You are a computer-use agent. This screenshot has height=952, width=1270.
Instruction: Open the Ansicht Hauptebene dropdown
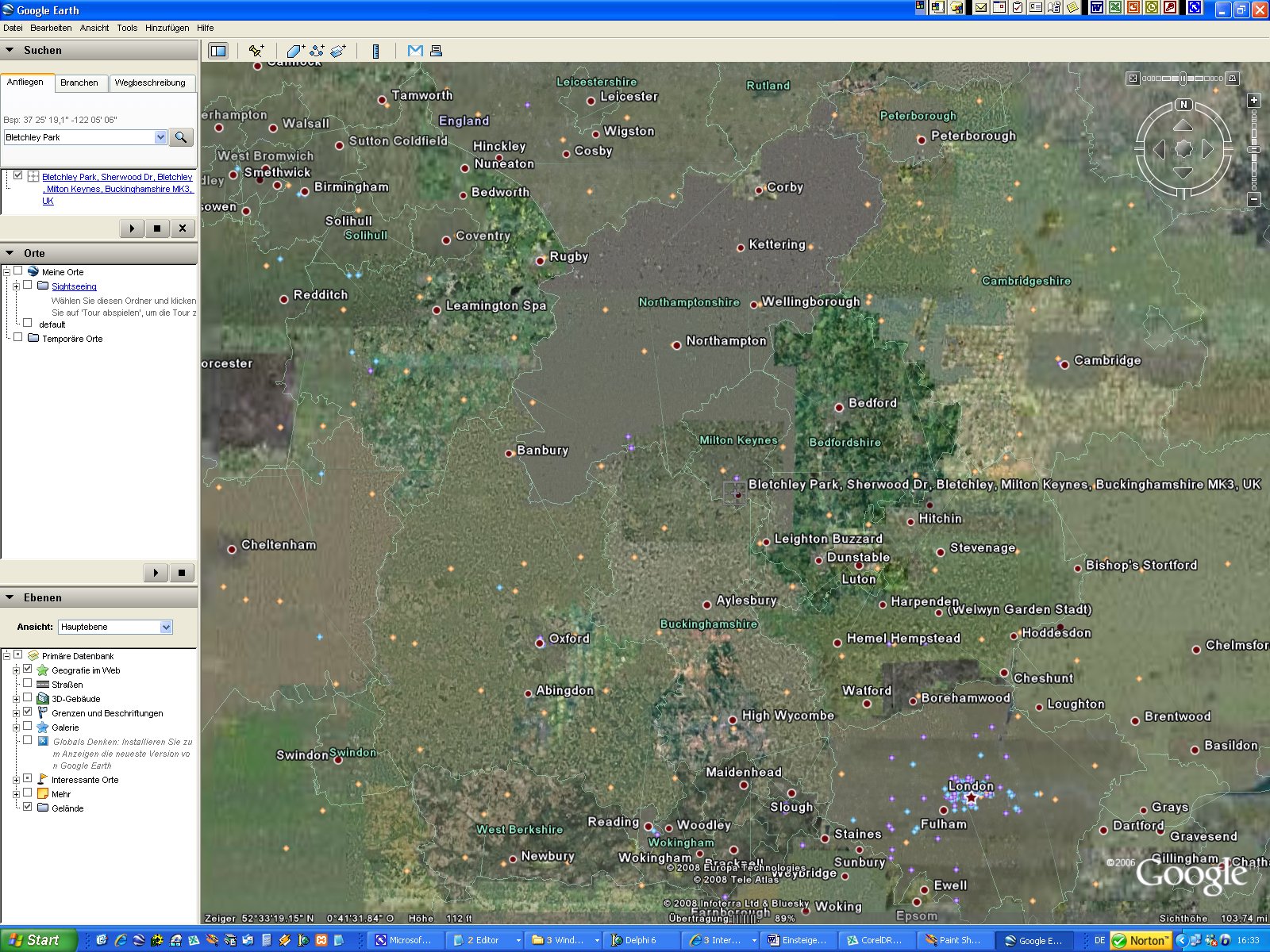click(x=166, y=627)
